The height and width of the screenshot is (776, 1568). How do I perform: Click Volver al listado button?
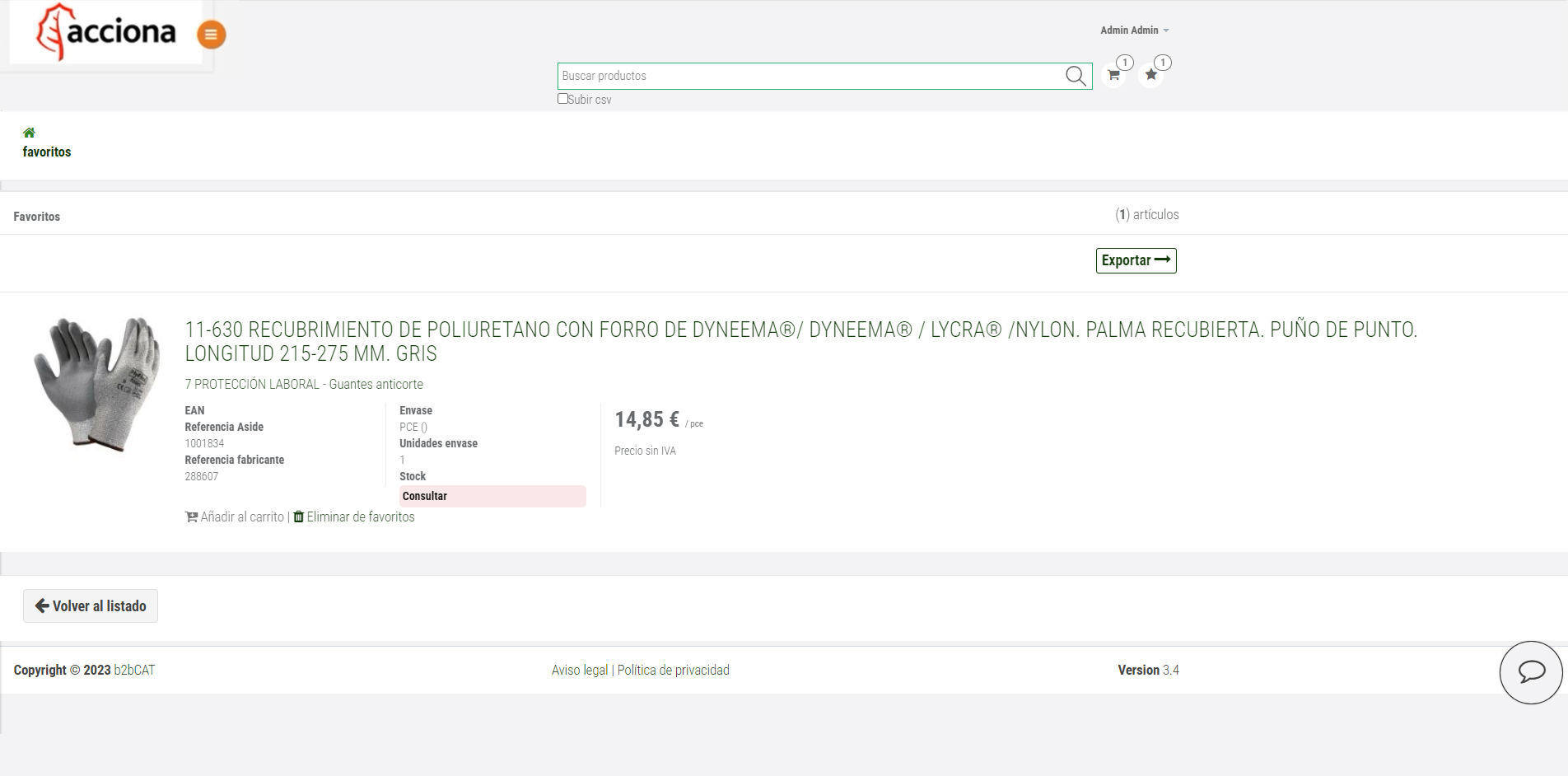pos(91,606)
